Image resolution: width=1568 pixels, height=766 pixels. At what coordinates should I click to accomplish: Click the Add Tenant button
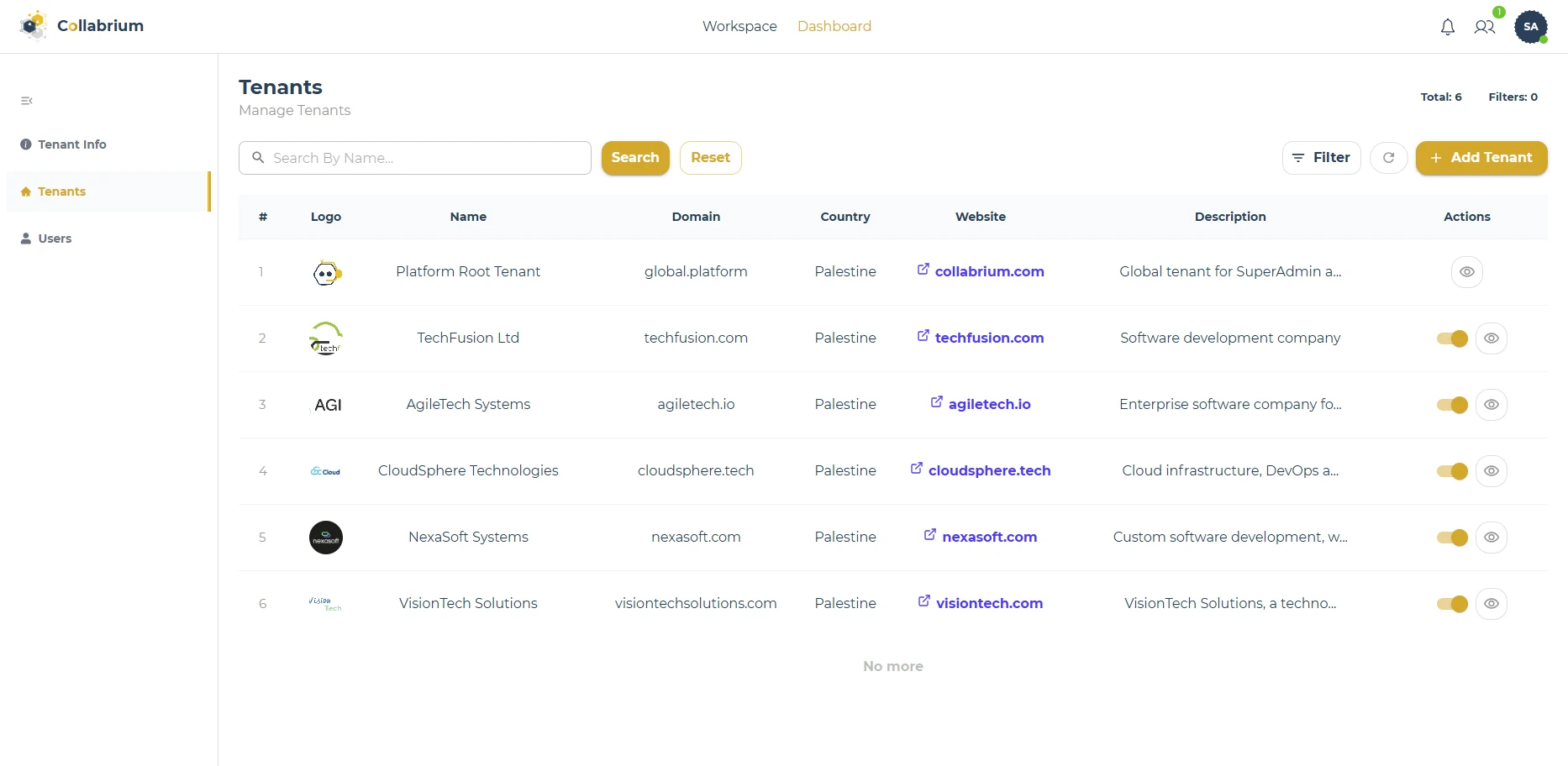(1481, 158)
